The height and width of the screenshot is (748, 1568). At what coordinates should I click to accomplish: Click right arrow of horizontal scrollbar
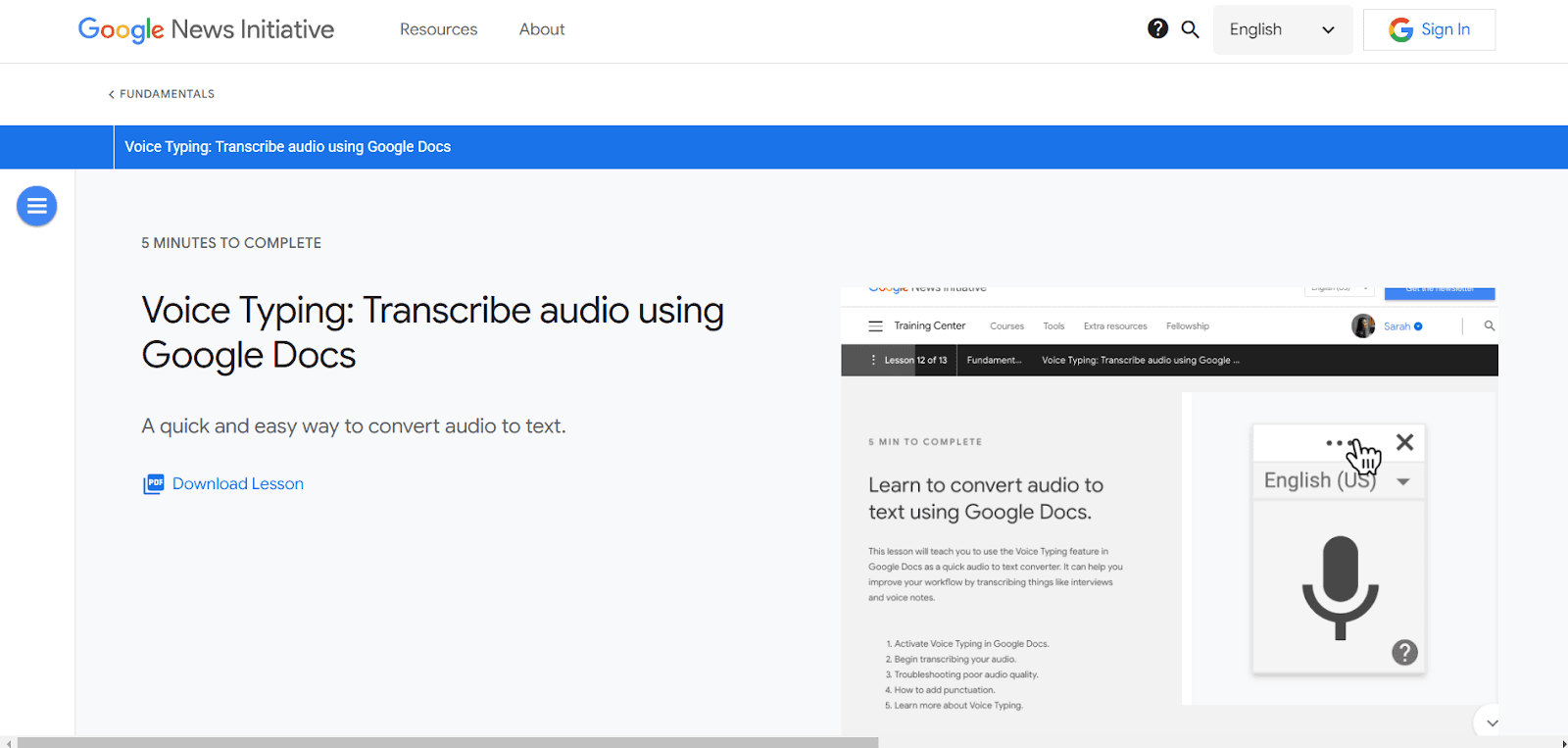pos(1562,742)
